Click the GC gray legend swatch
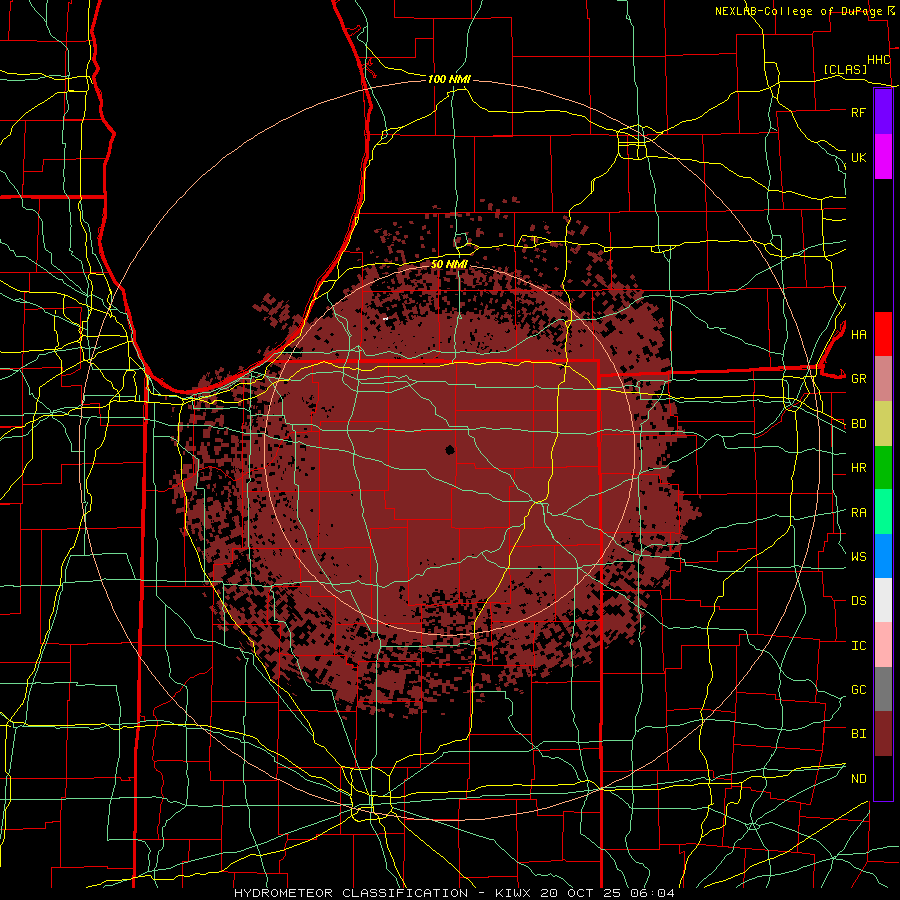 click(x=883, y=689)
